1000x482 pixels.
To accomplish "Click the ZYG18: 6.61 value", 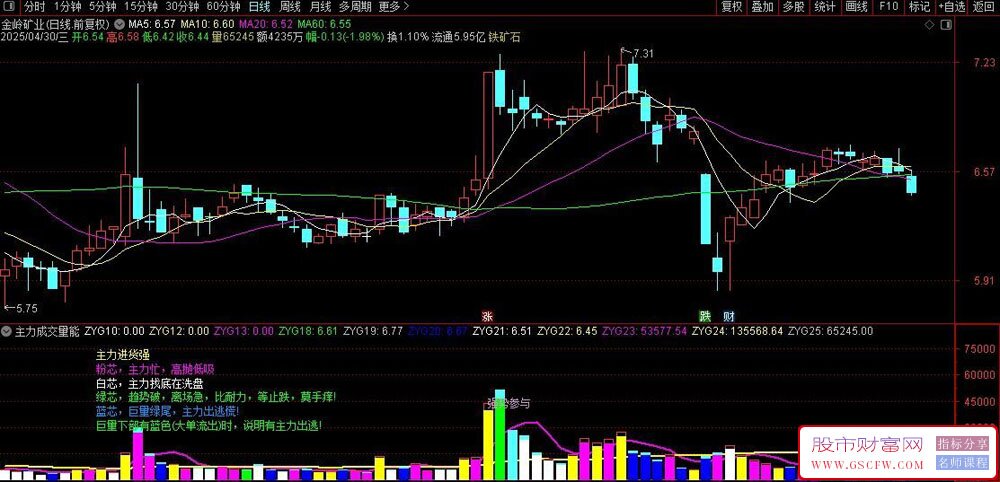I will click(x=307, y=332).
